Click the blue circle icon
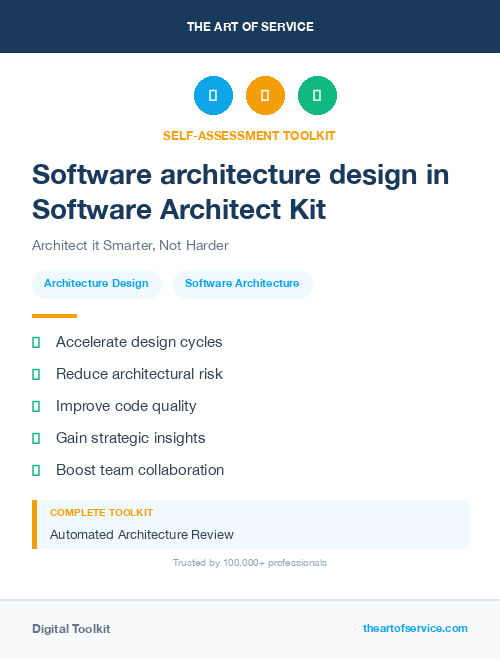The height and width of the screenshot is (659, 500). coord(213,95)
